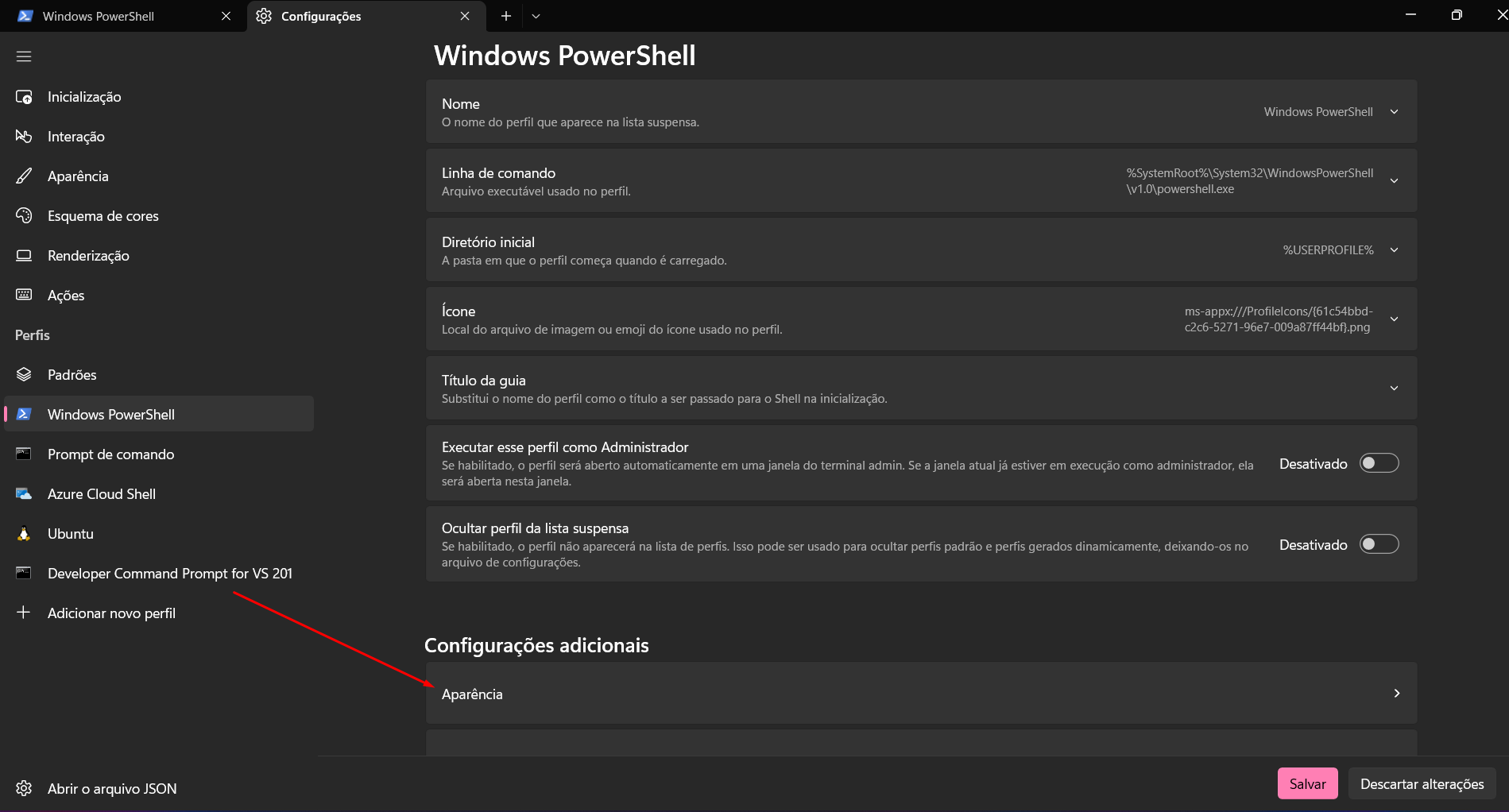Expand the Diretório inicial chevron
Screen dimensions: 1509x812
click(1394, 250)
